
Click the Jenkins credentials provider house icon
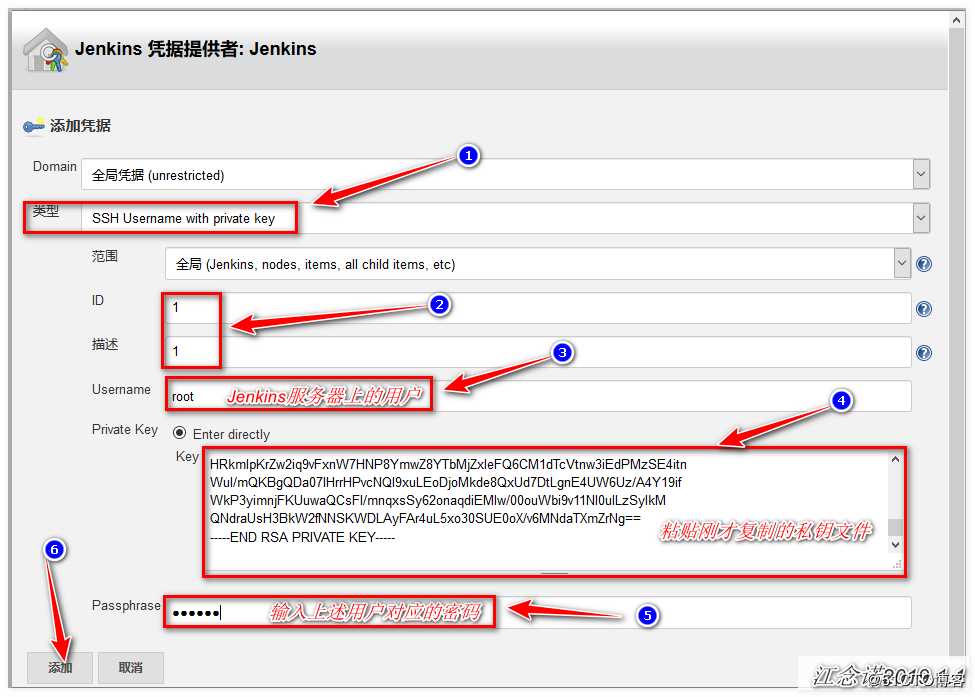pos(45,50)
